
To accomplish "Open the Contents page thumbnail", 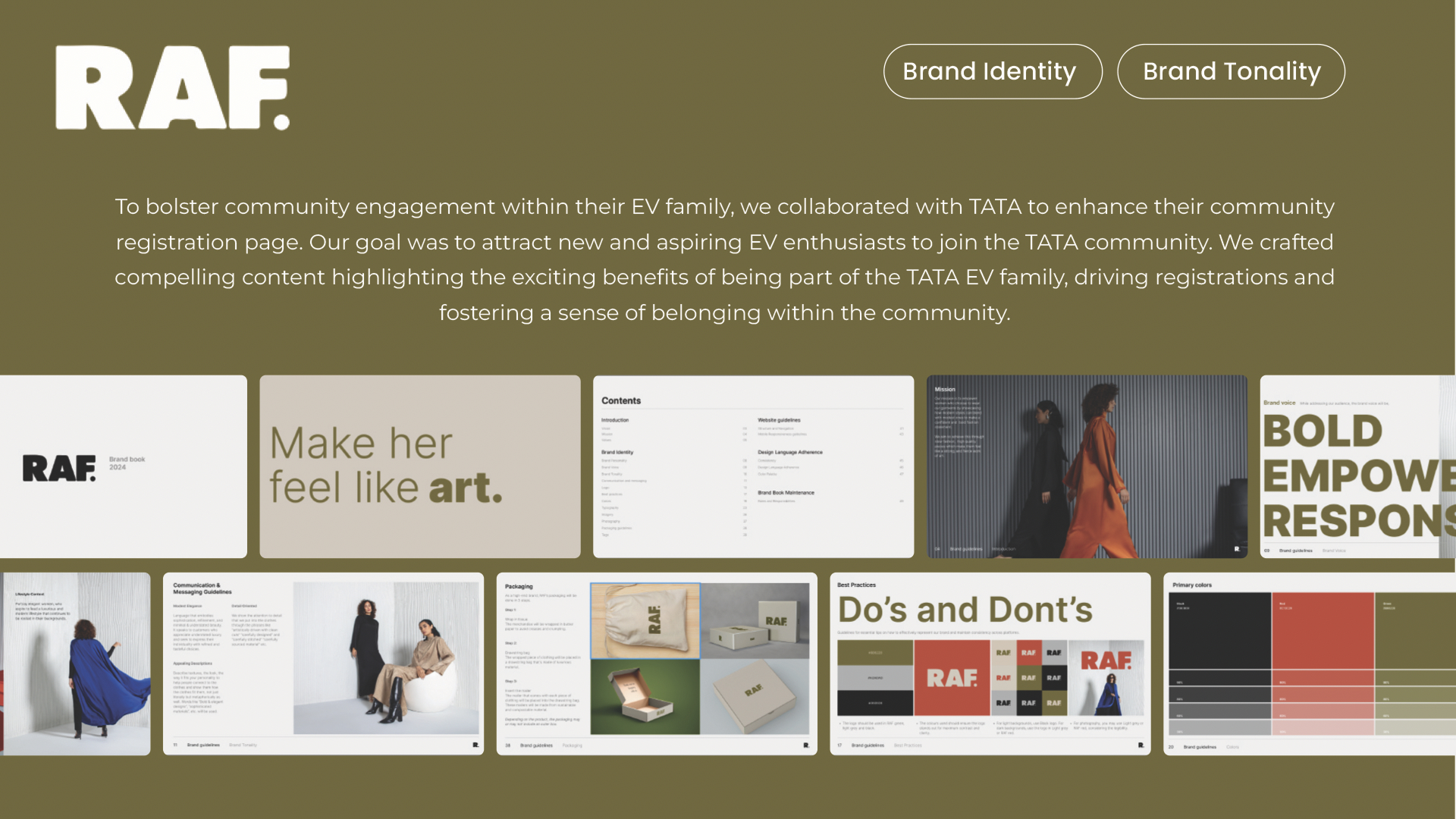I will tap(753, 466).
